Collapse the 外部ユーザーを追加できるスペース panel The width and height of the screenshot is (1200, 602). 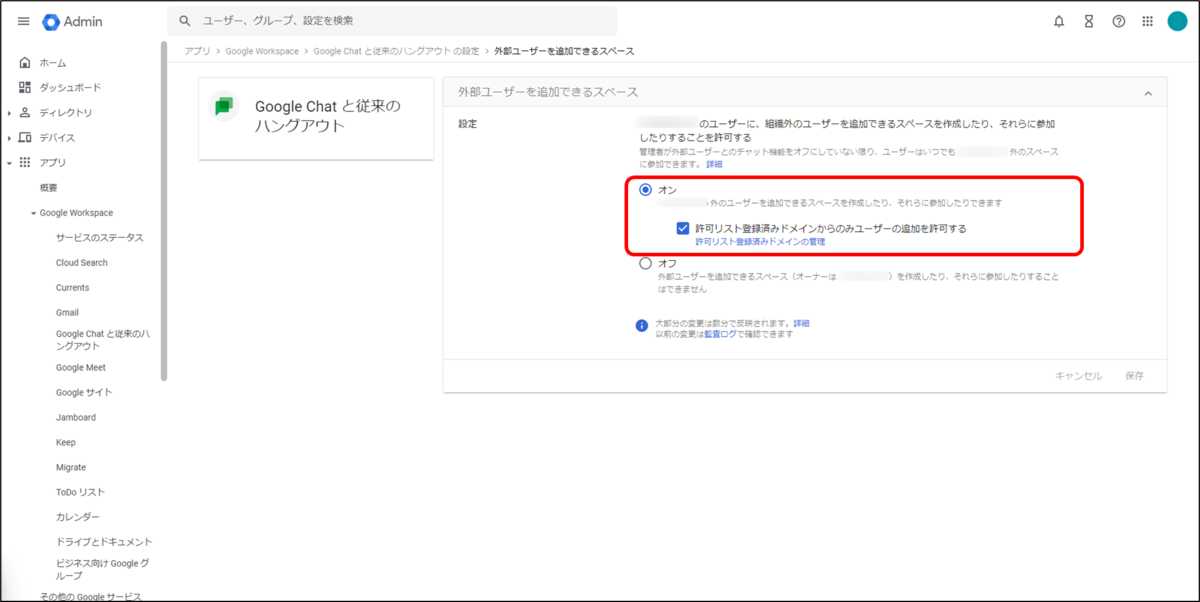(1148, 93)
